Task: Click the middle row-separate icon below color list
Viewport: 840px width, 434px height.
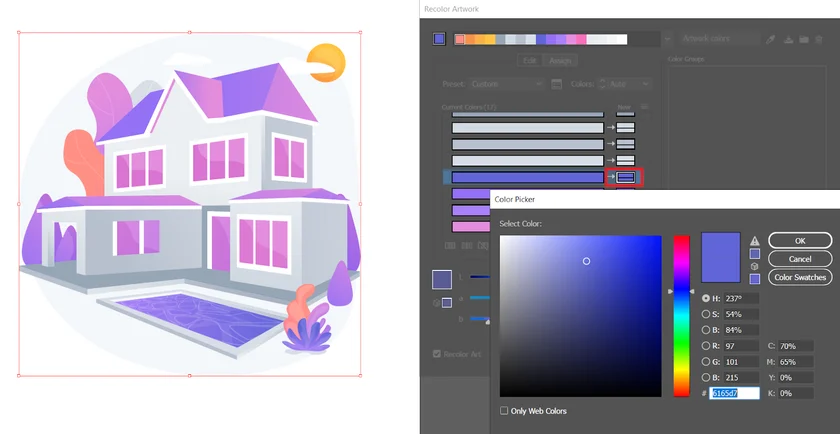Action: click(467, 245)
